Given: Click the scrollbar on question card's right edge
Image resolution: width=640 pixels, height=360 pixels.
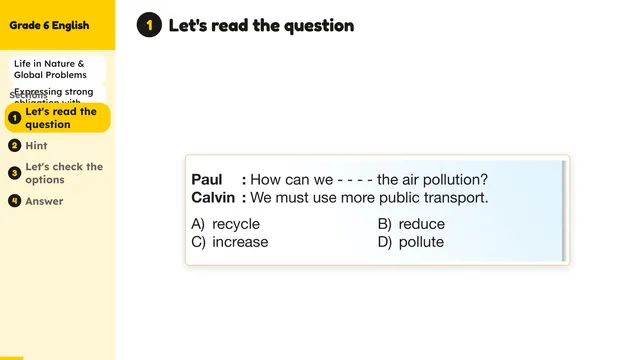Looking at the screenshot, I should (x=564, y=211).
